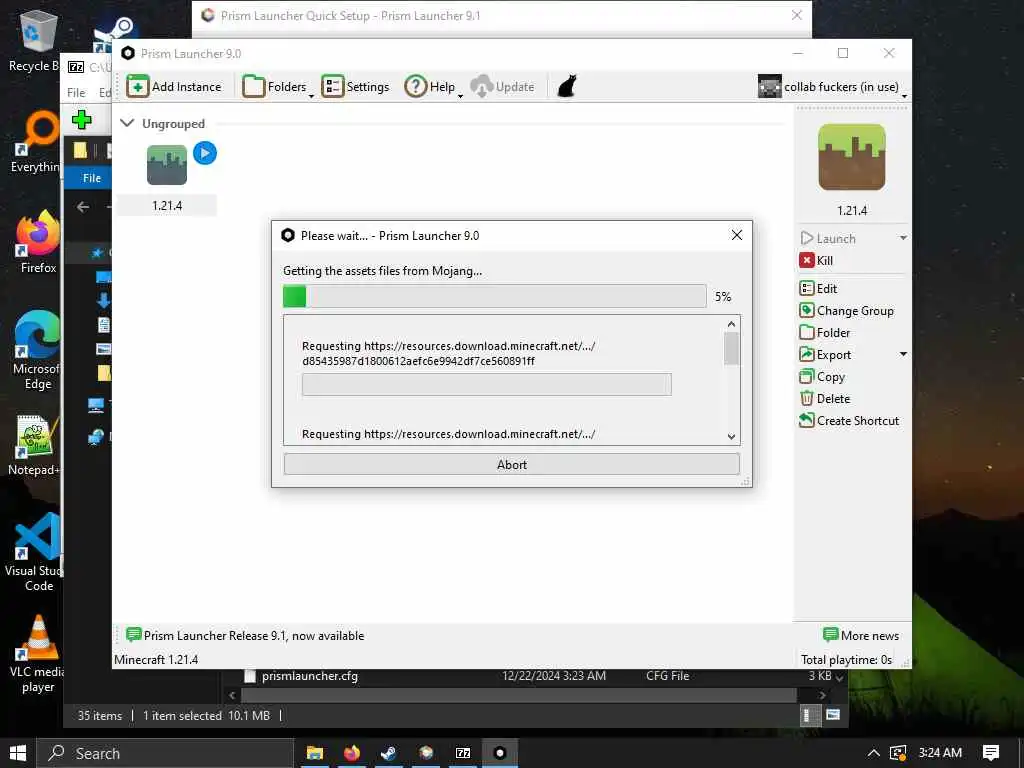Image resolution: width=1024 pixels, height=768 pixels.
Task: Click the greyed Update cloud button
Action: 502,87
